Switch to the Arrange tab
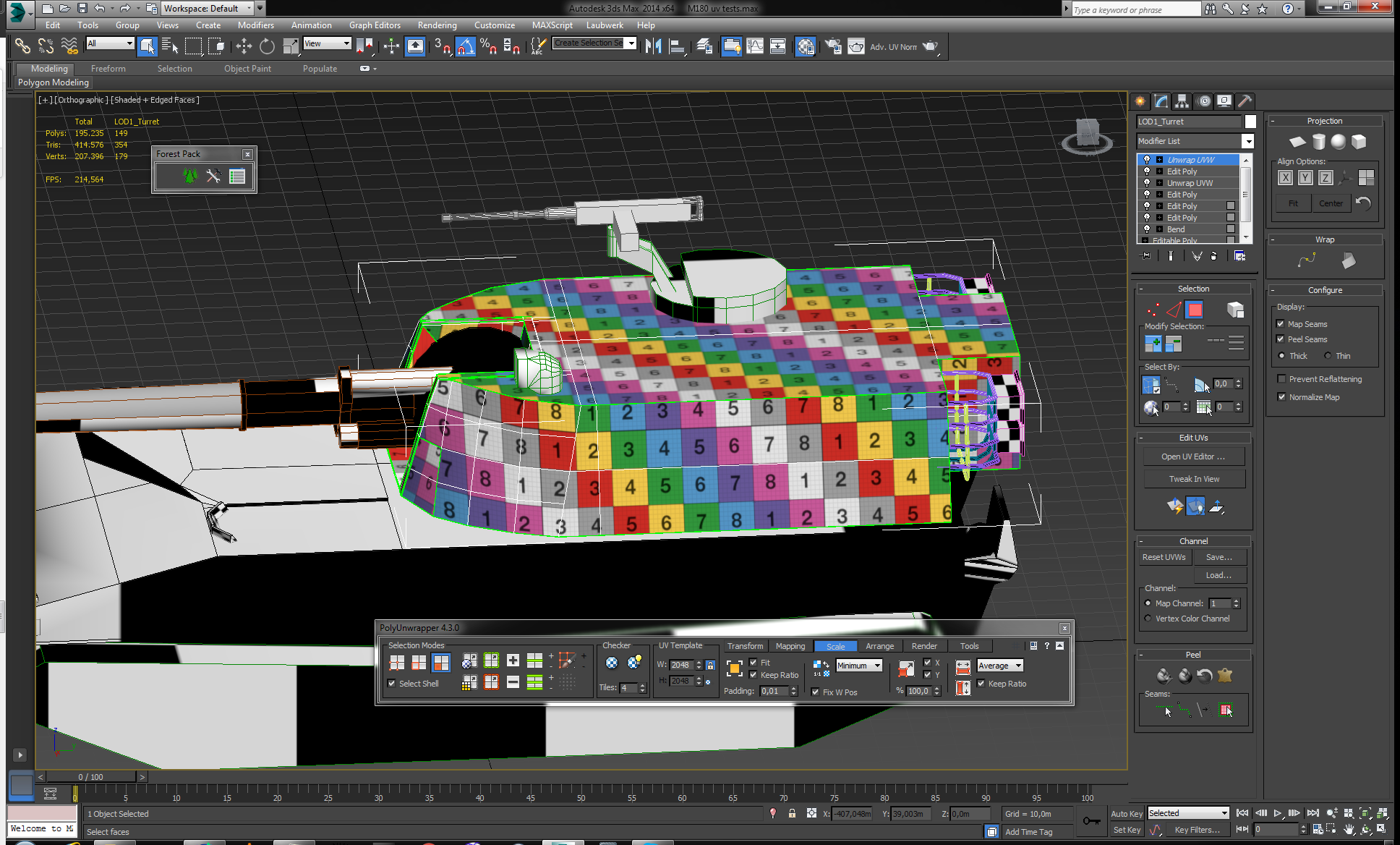Screen dimensions: 1400x845 pos(879,646)
